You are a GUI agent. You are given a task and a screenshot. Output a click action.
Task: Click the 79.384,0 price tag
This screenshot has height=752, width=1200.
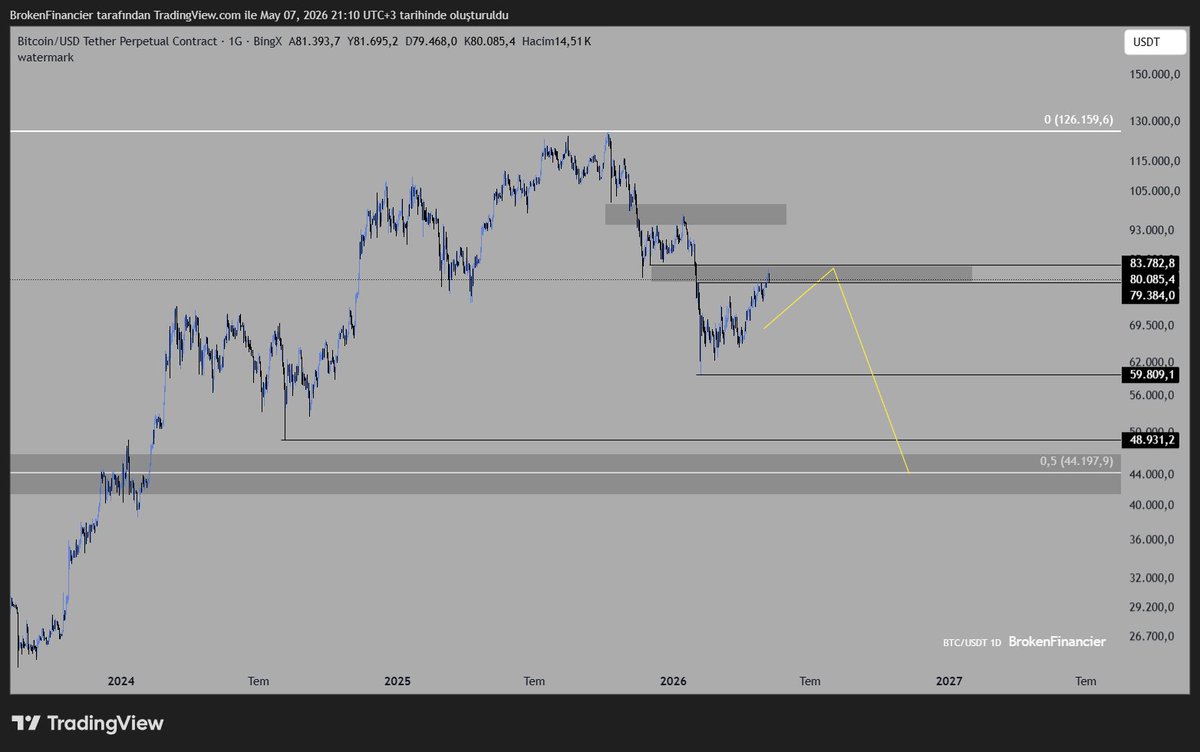(x=1153, y=294)
